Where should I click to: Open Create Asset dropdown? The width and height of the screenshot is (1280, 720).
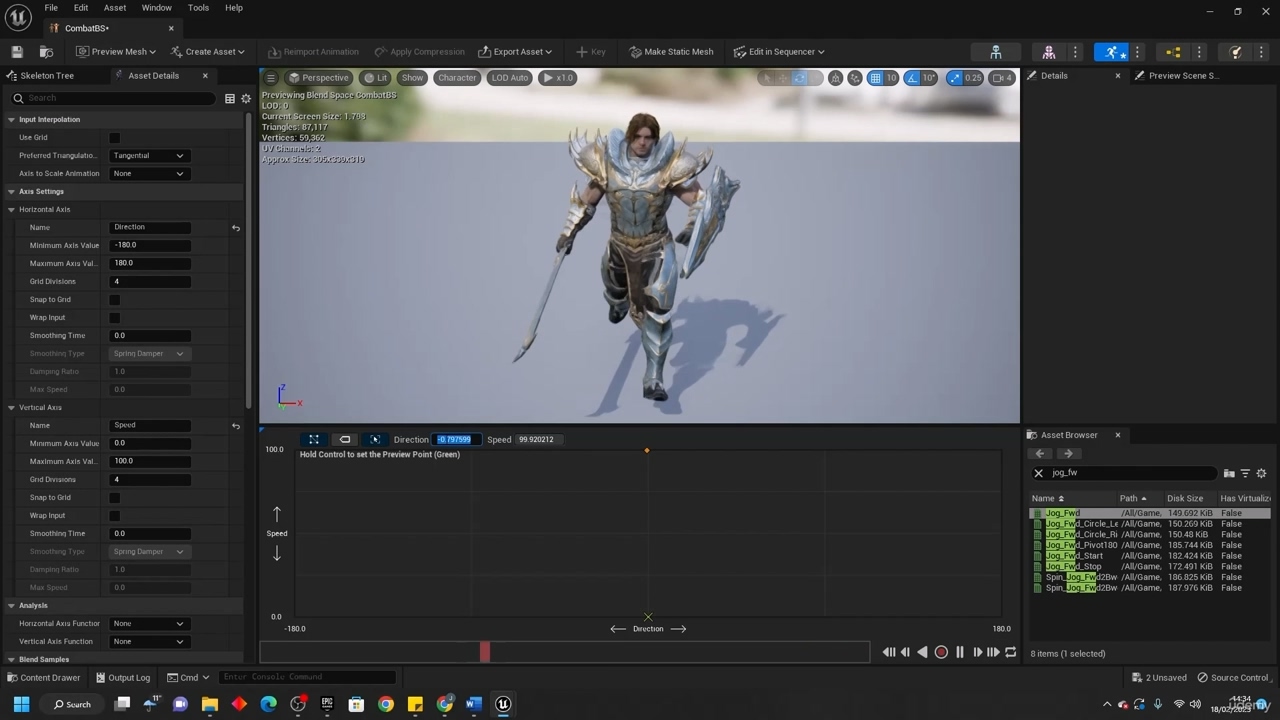pos(207,52)
